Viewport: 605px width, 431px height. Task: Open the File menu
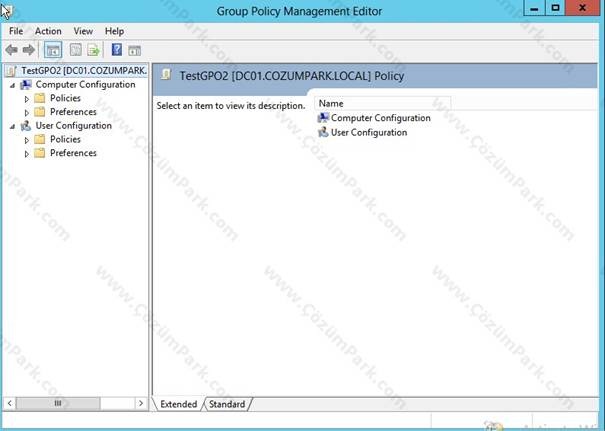[x=16, y=31]
